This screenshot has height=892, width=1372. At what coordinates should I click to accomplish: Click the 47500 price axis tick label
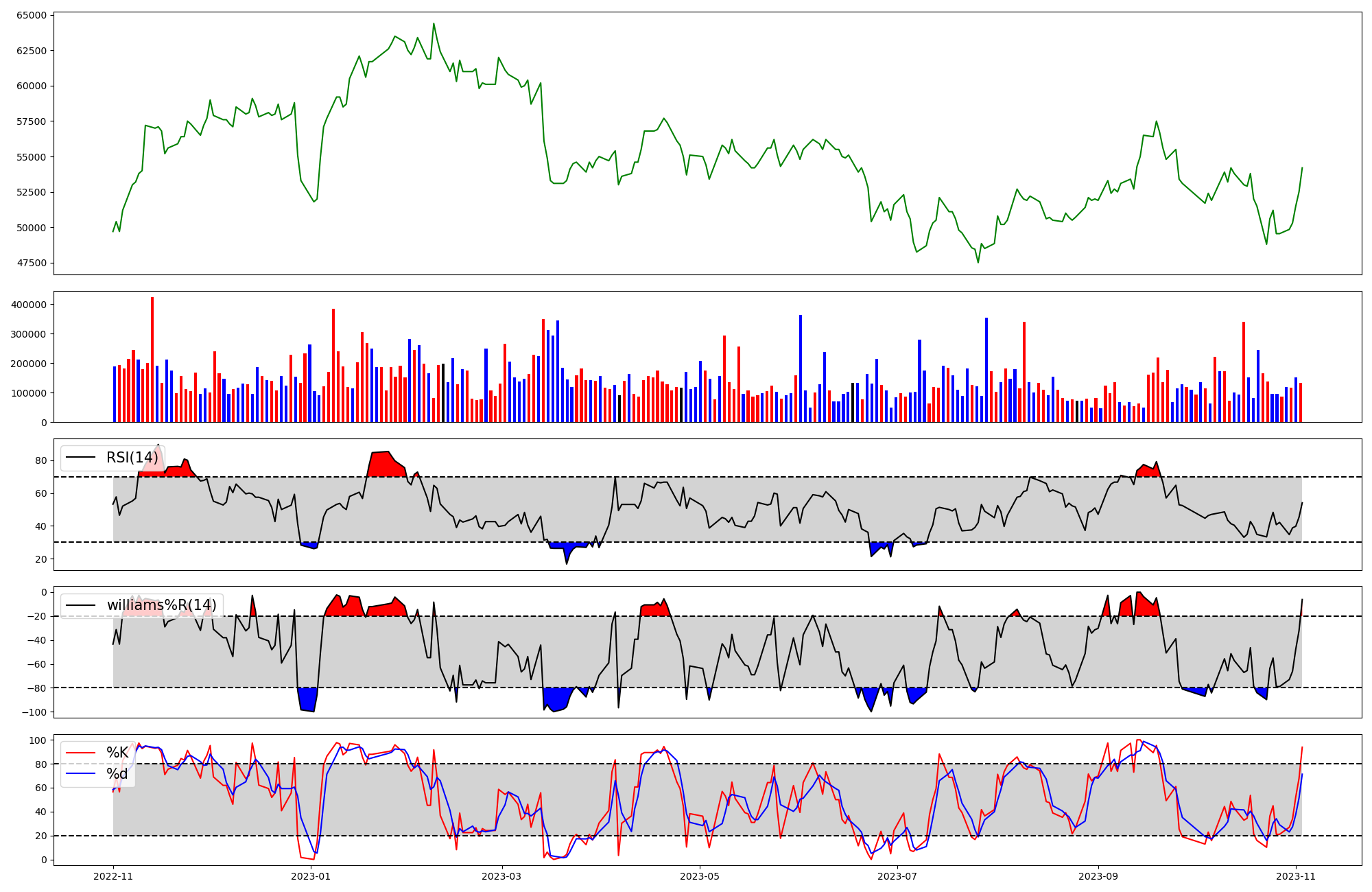click(x=31, y=263)
